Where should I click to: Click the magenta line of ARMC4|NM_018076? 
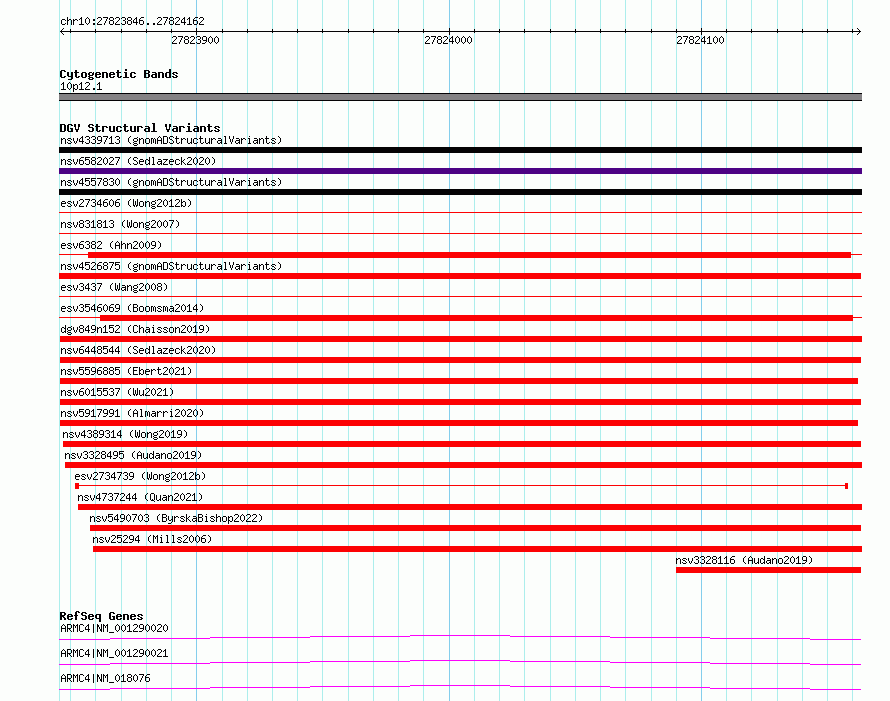[x=460, y=687]
